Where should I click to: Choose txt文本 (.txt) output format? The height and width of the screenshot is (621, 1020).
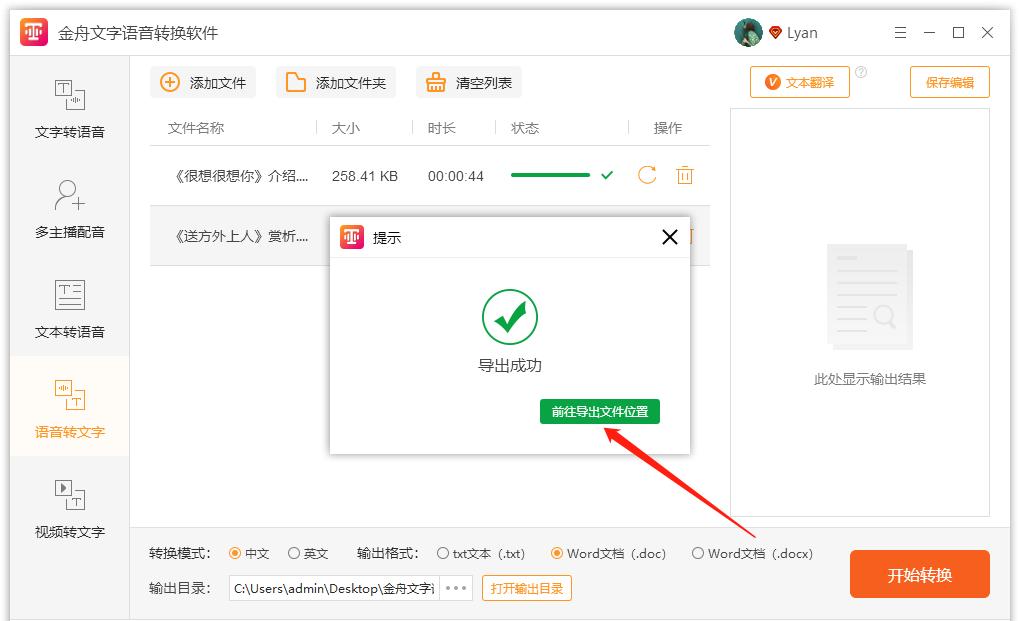pyautogui.click(x=442, y=553)
